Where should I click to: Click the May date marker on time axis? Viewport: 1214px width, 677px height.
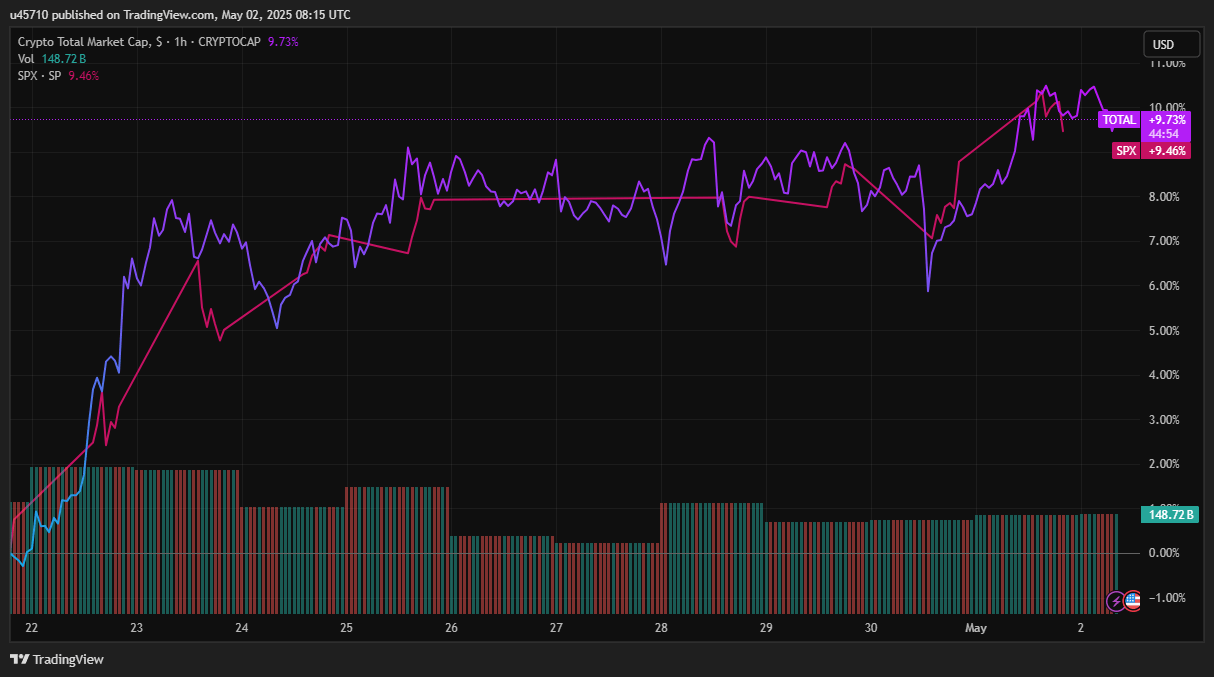coord(975,628)
